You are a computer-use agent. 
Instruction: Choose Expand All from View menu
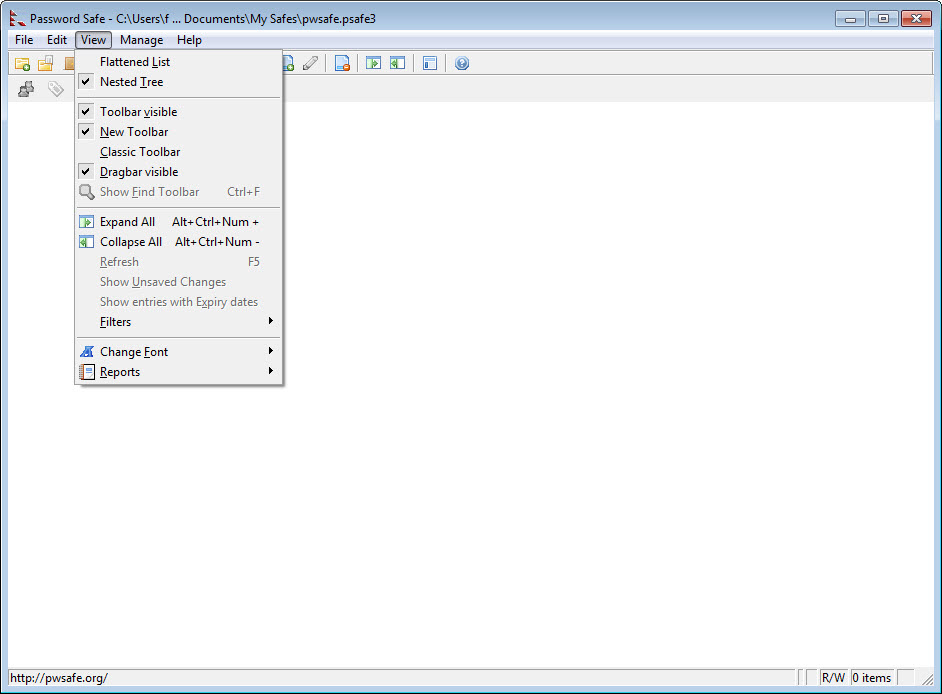(179, 222)
